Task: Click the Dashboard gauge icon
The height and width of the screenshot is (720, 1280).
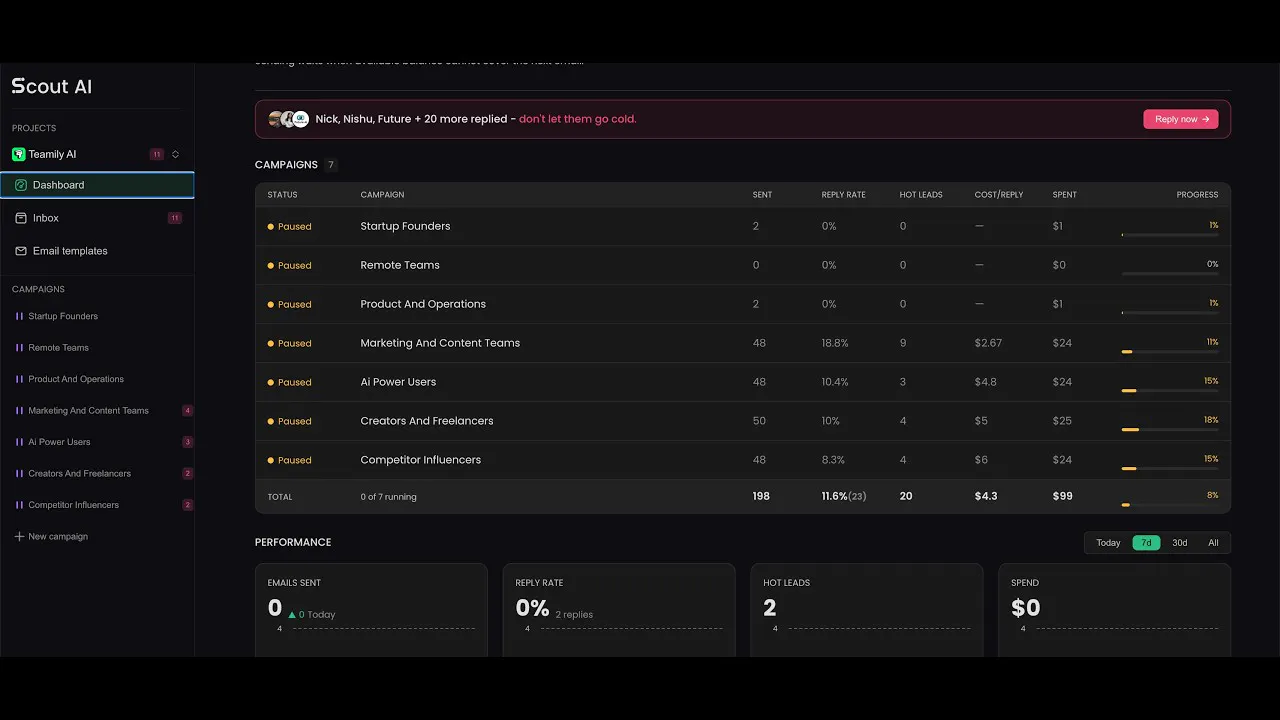Action: click(x=20, y=185)
